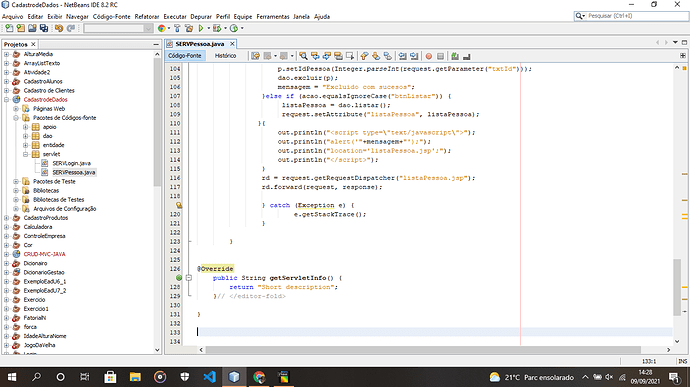Click the New File toolbar icon
690x387 pixels.
point(9,28)
